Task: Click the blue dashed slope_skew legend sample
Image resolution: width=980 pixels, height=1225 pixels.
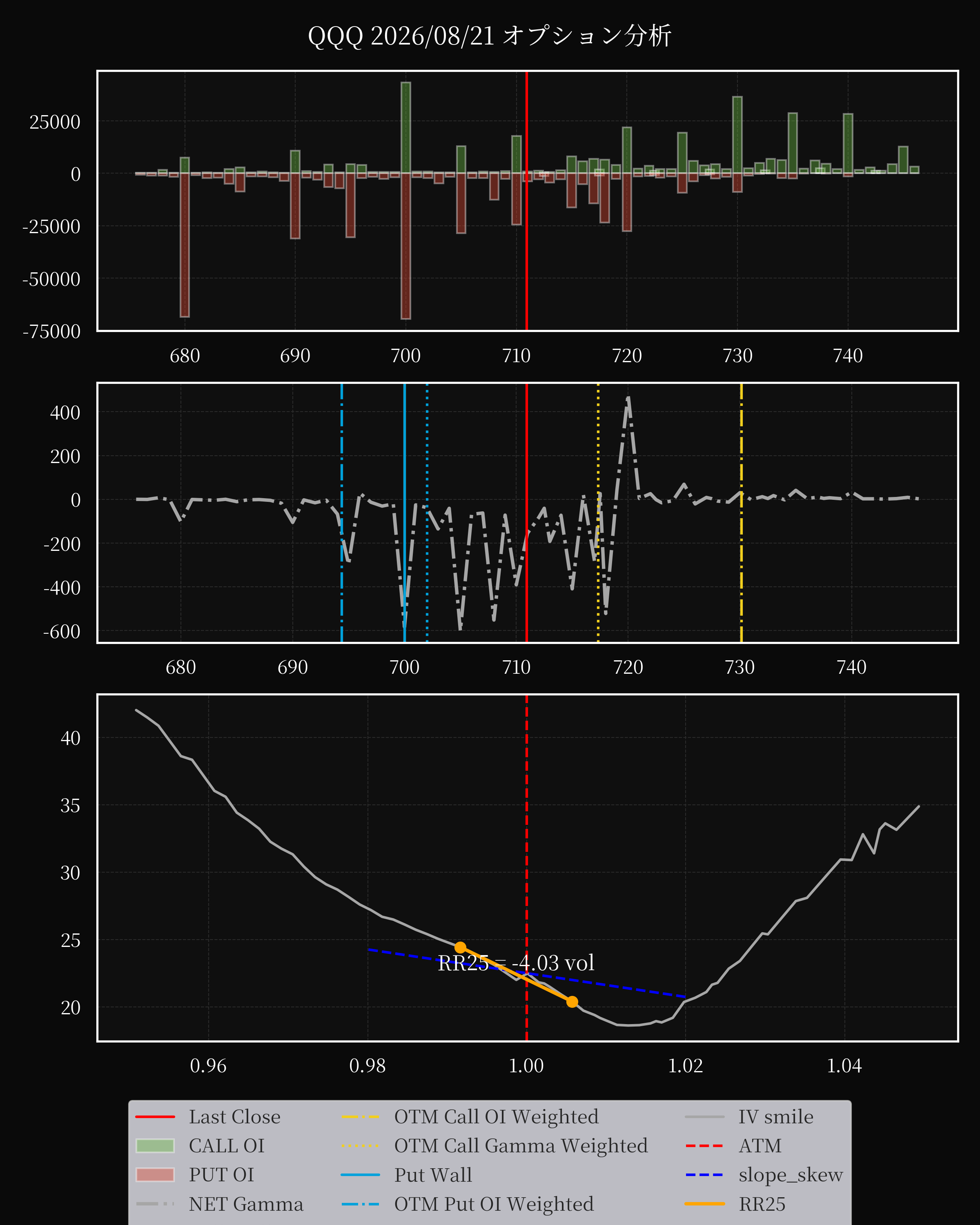Action: 704,1175
